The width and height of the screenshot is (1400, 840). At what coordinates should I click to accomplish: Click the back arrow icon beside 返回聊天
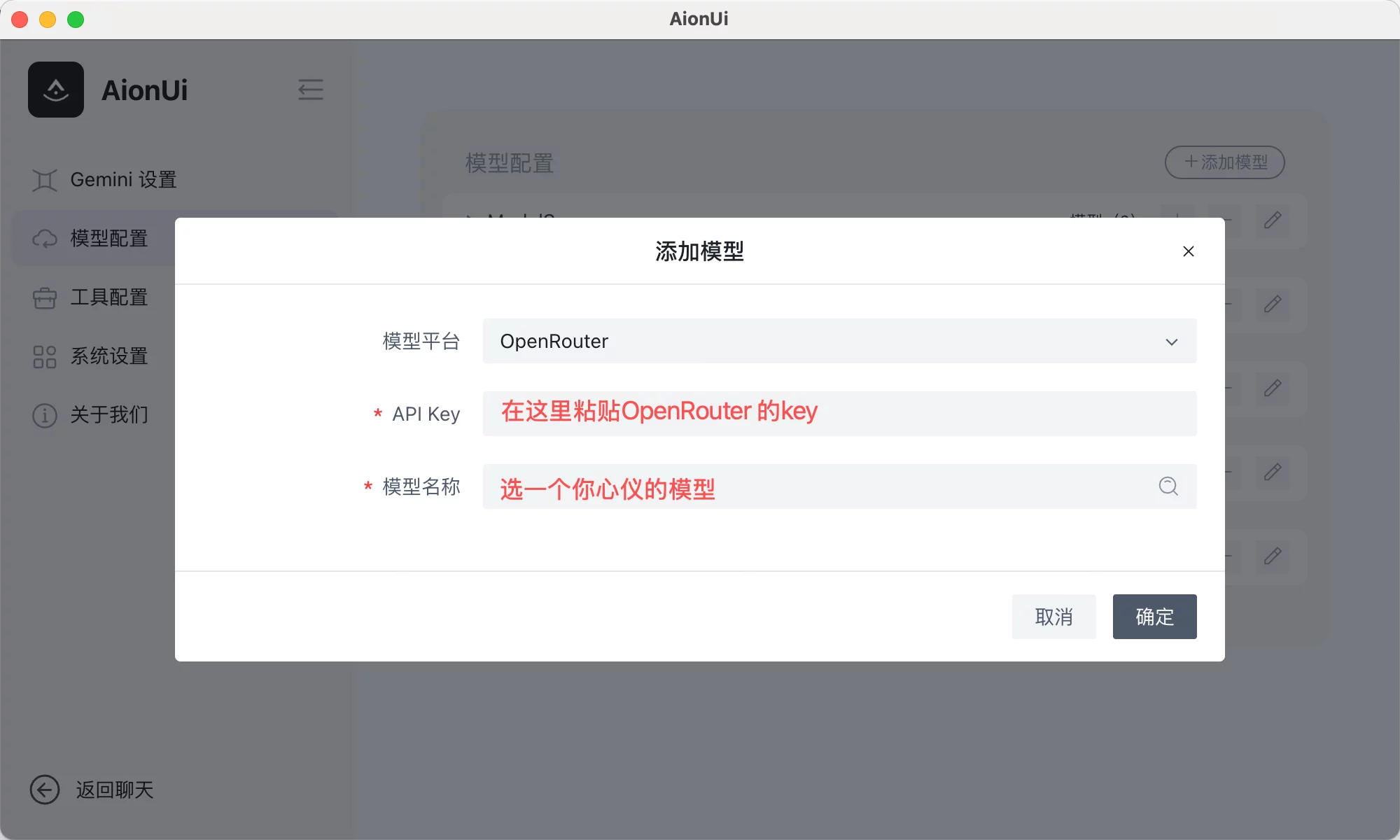(x=45, y=790)
